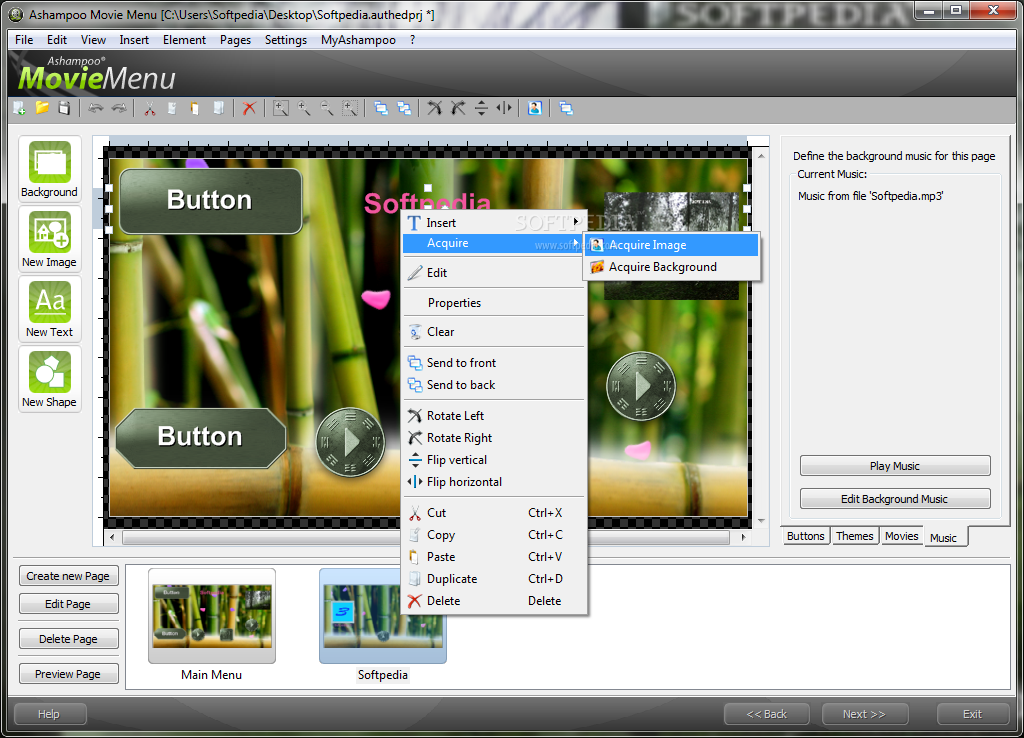
Task: Choose Acquire Image from the submenu
Action: click(x=672, y=245)
